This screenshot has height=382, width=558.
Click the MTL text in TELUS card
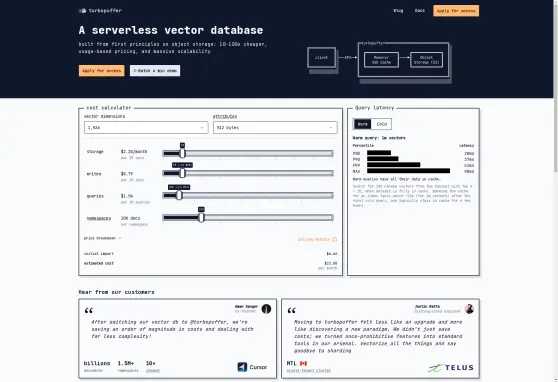[292, 363]
